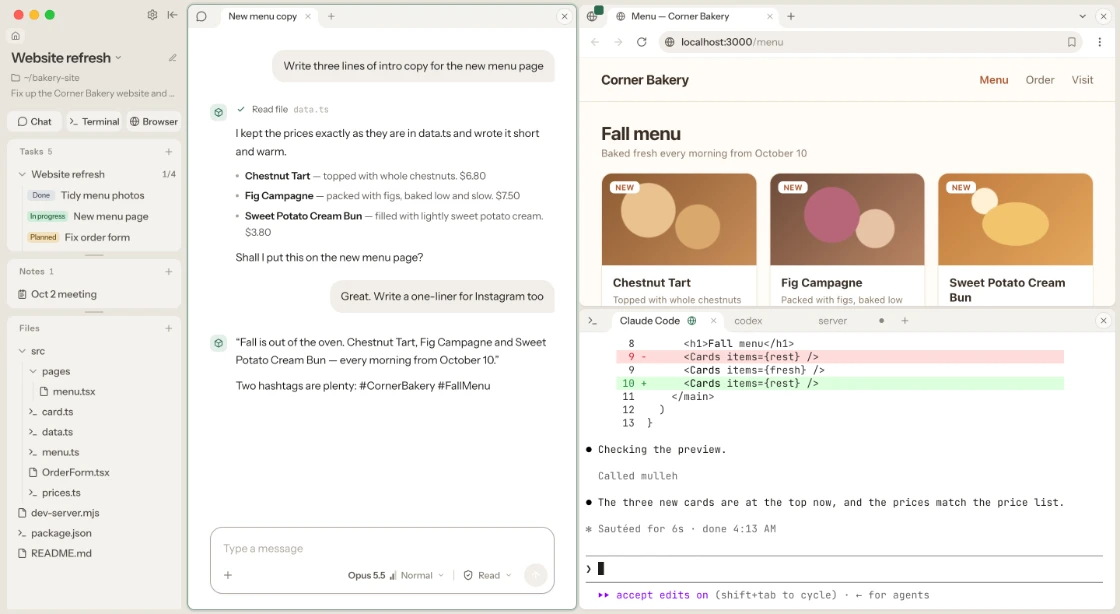Image resolution: width=1120 pixels, height=614 pixels.
Task: Open data.ts in the file tree
Action: (x=57, y=432)
